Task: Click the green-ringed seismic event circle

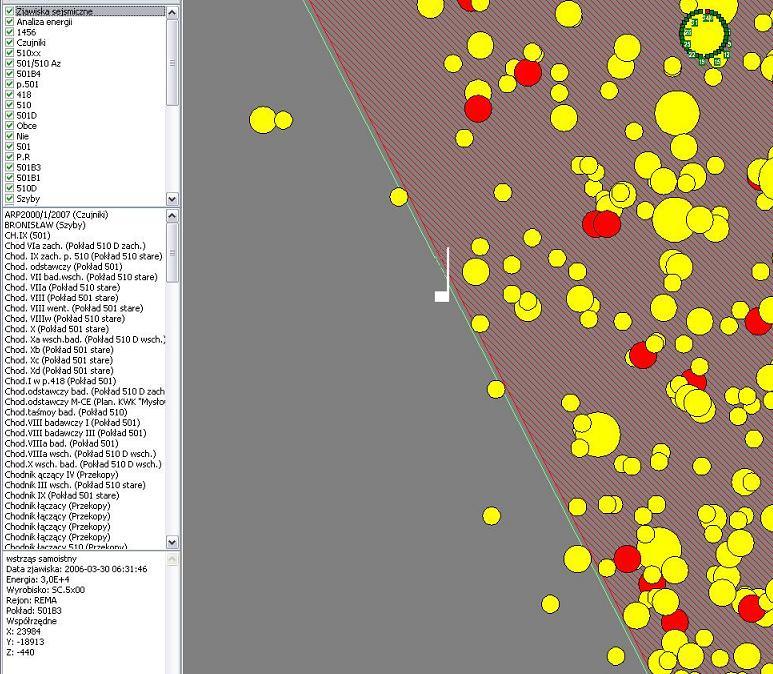Action: [x=705, y=35]
